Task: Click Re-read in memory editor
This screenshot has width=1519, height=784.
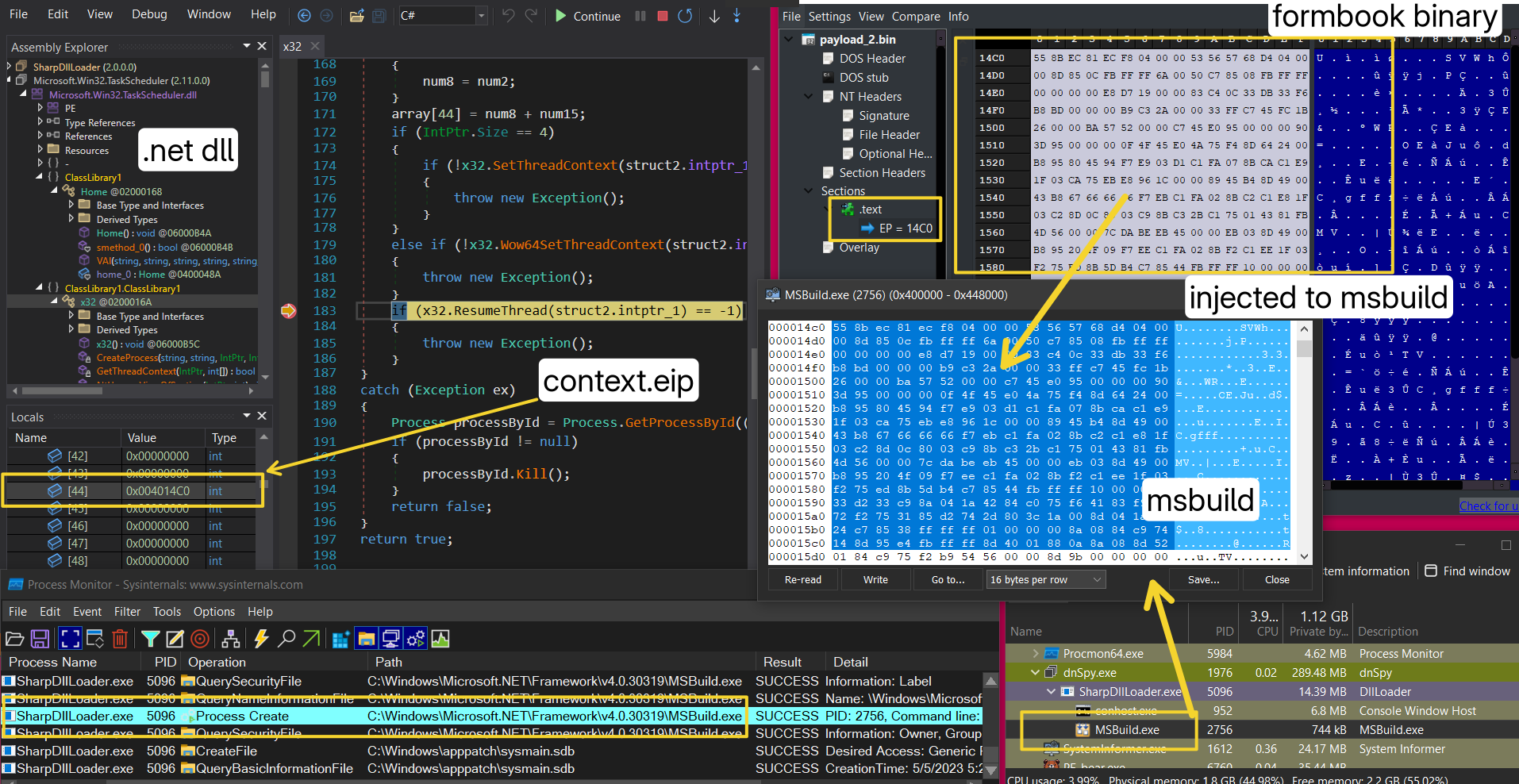Action: pos(803,579)
